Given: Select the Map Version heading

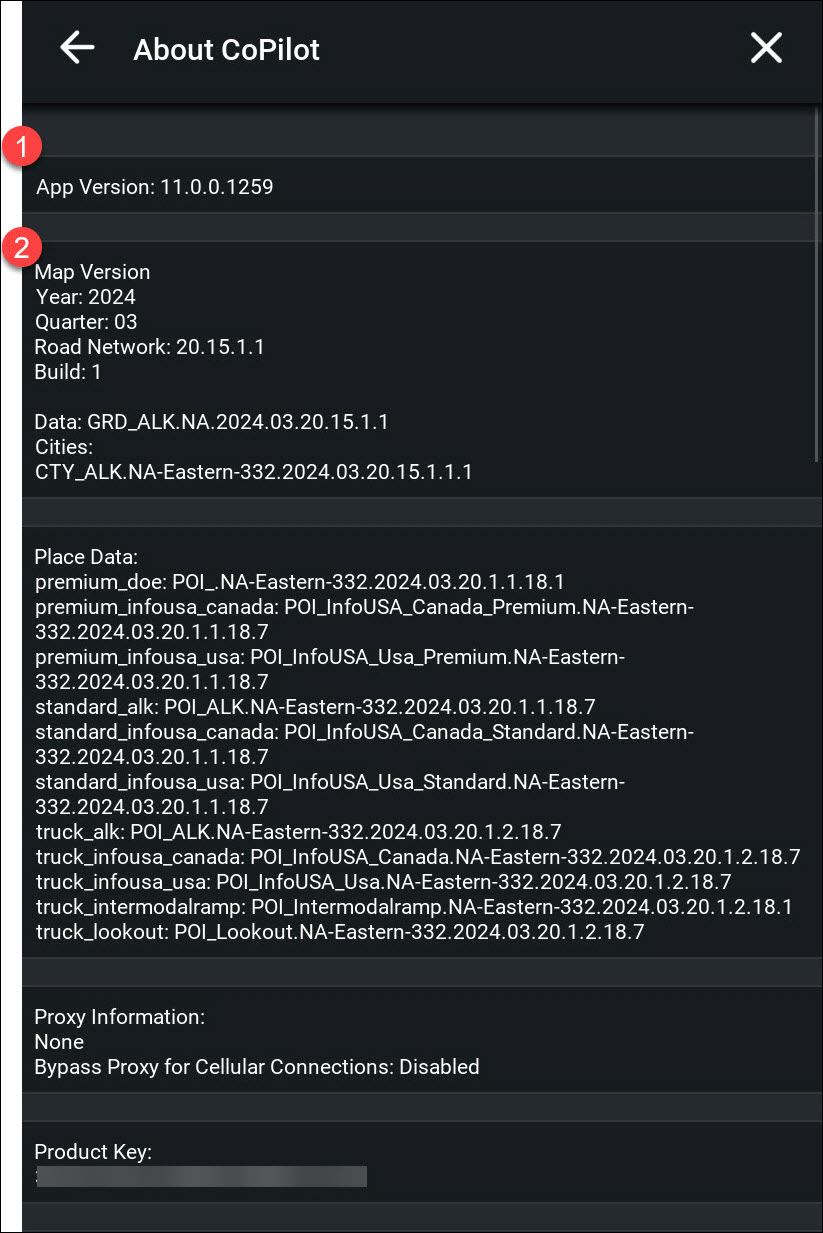Looking at the screenshot, I should [92, 272].
